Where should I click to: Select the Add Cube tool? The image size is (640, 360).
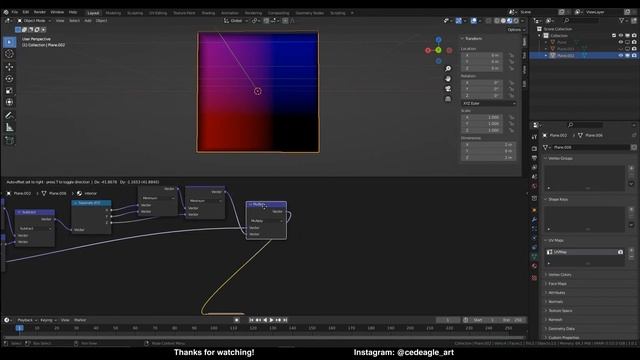(9, 140)
